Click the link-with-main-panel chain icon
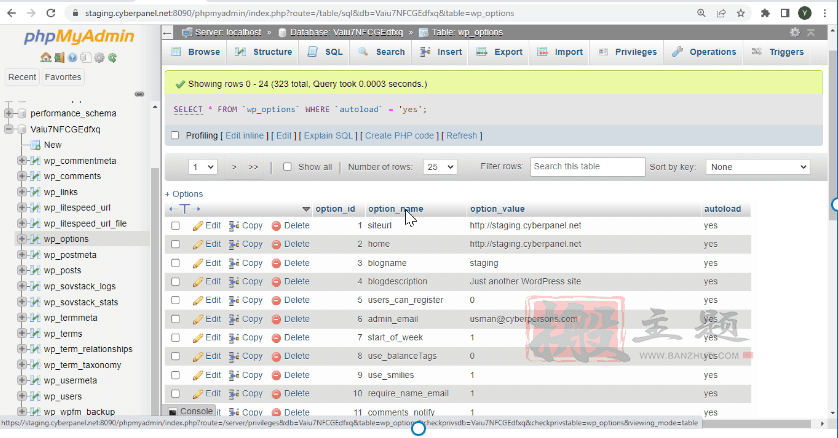 [x=139, y=94]
